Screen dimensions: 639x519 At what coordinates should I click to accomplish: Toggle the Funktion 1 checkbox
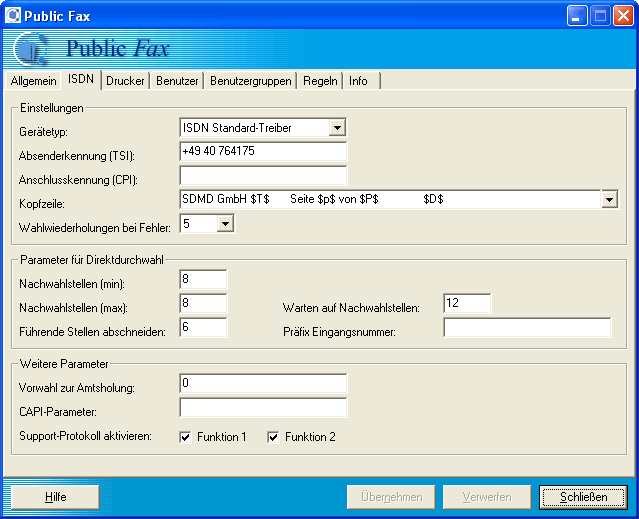click(185, 437)
